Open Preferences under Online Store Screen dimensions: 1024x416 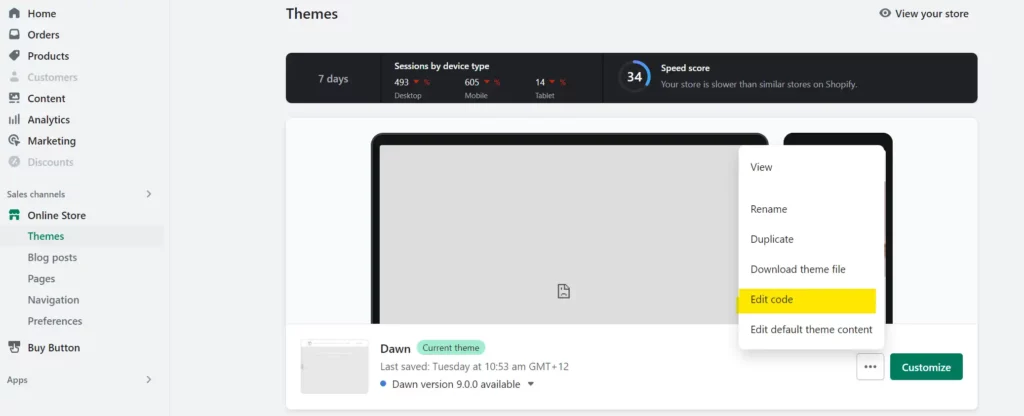click(55, 321)
